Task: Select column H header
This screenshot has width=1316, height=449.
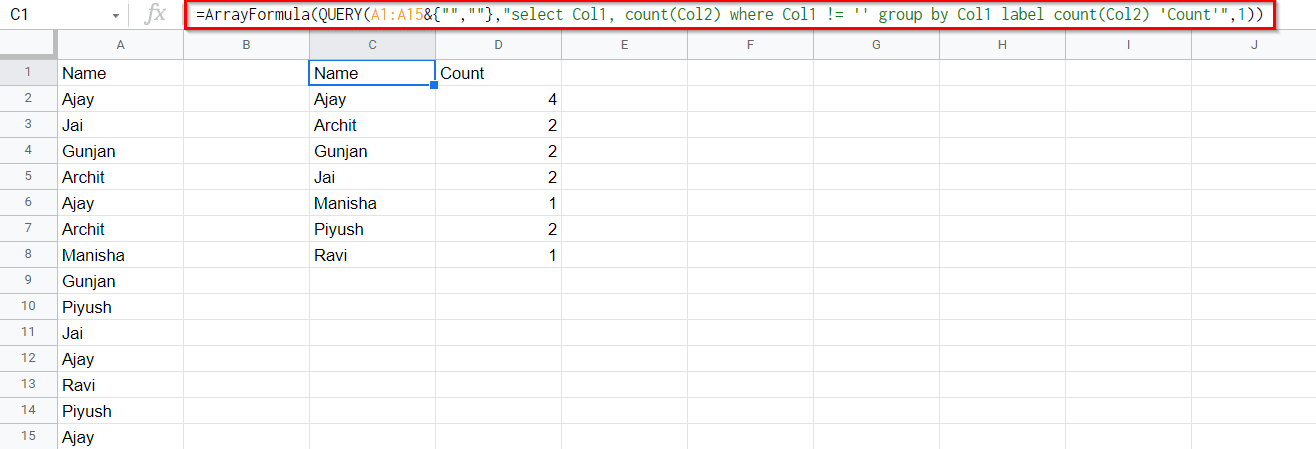Action: pyautogui.click(x=1002, y=45)
